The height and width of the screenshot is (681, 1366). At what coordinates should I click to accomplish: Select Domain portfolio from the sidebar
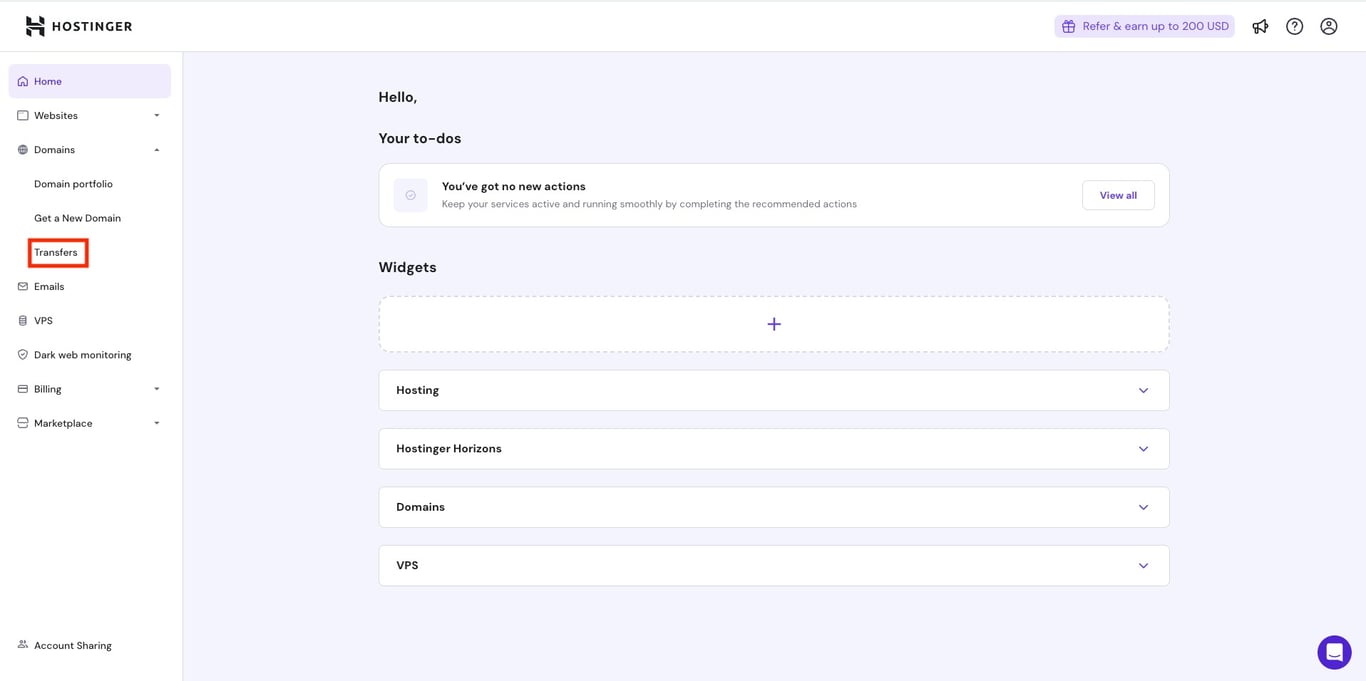(73, 184)
